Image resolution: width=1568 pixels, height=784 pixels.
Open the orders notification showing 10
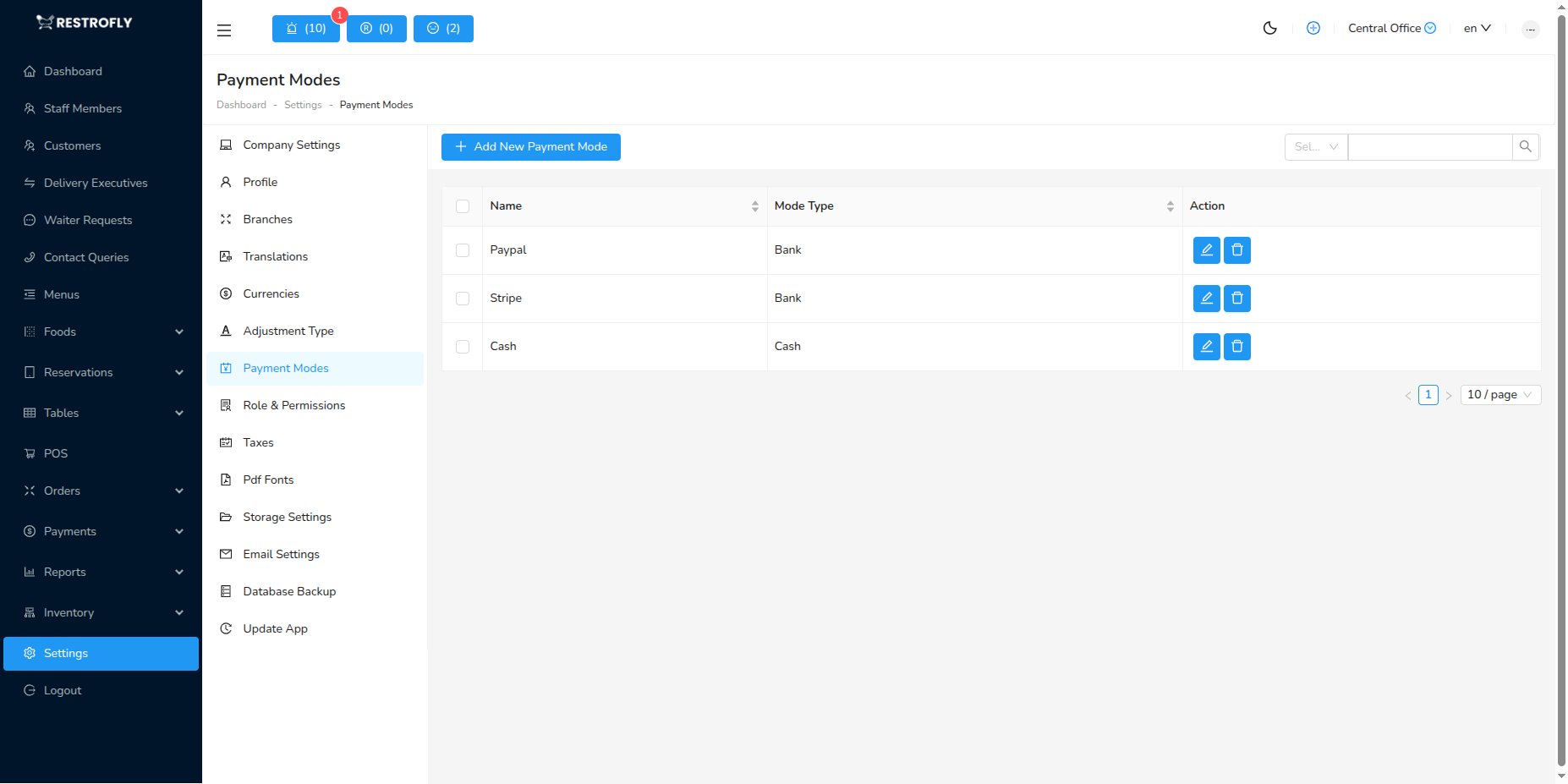coord(305,28)
